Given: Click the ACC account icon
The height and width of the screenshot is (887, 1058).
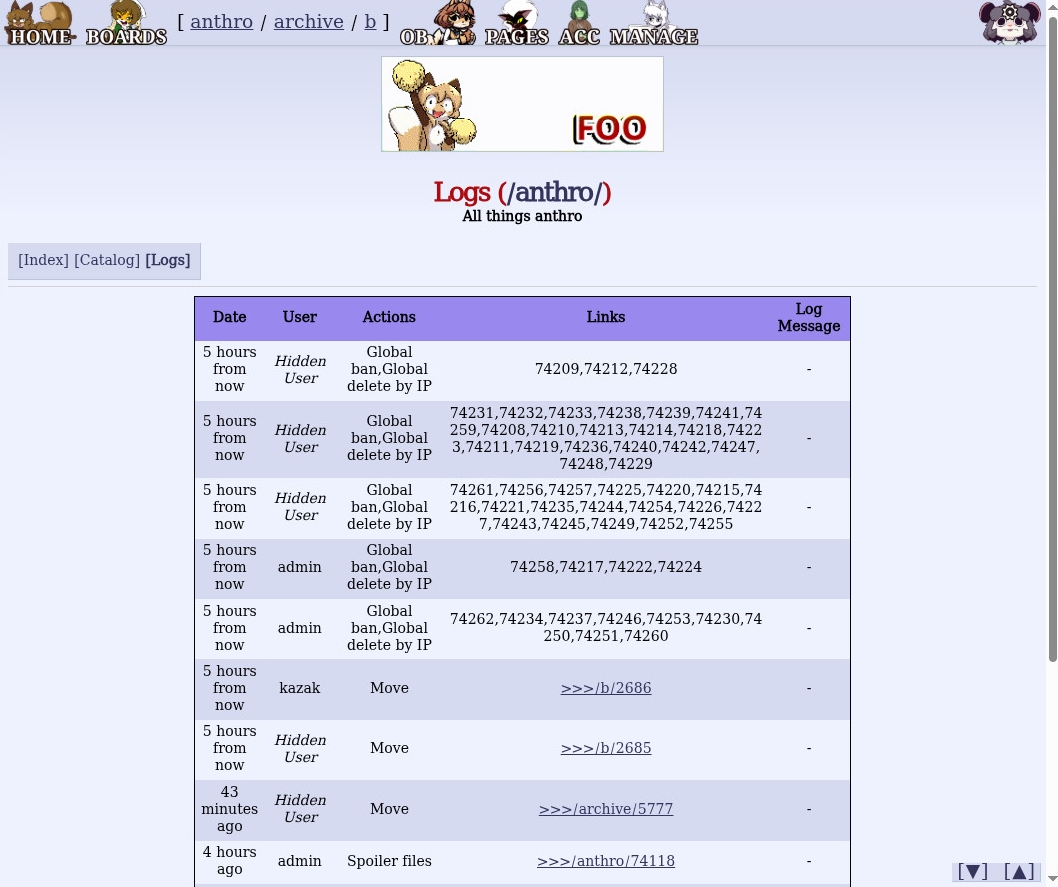Looking at the screenshot, I should 579,23.
